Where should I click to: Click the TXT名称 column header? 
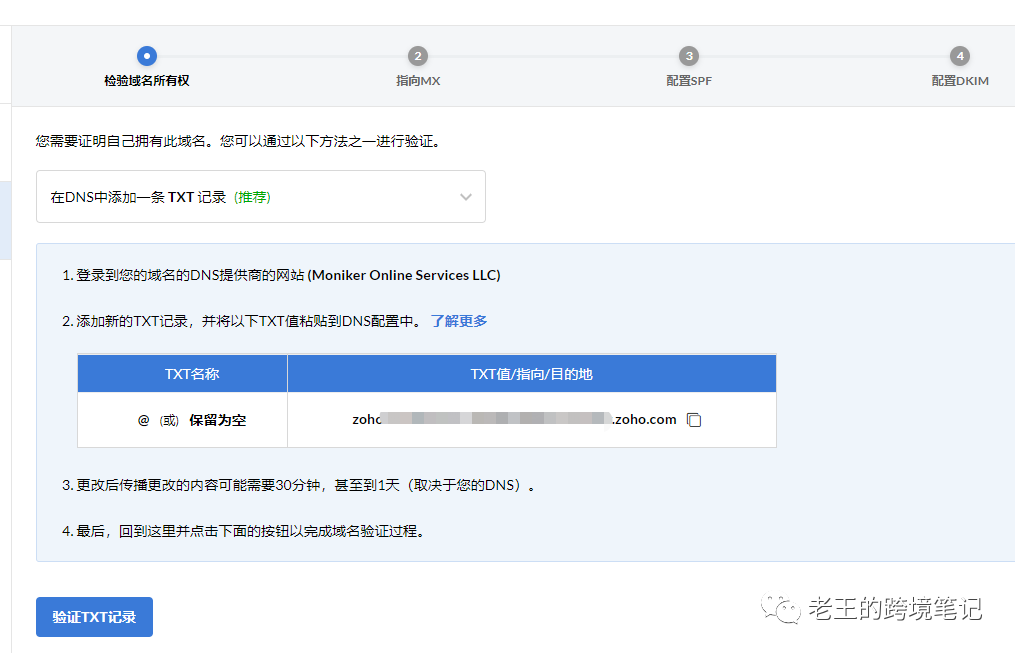192,374
